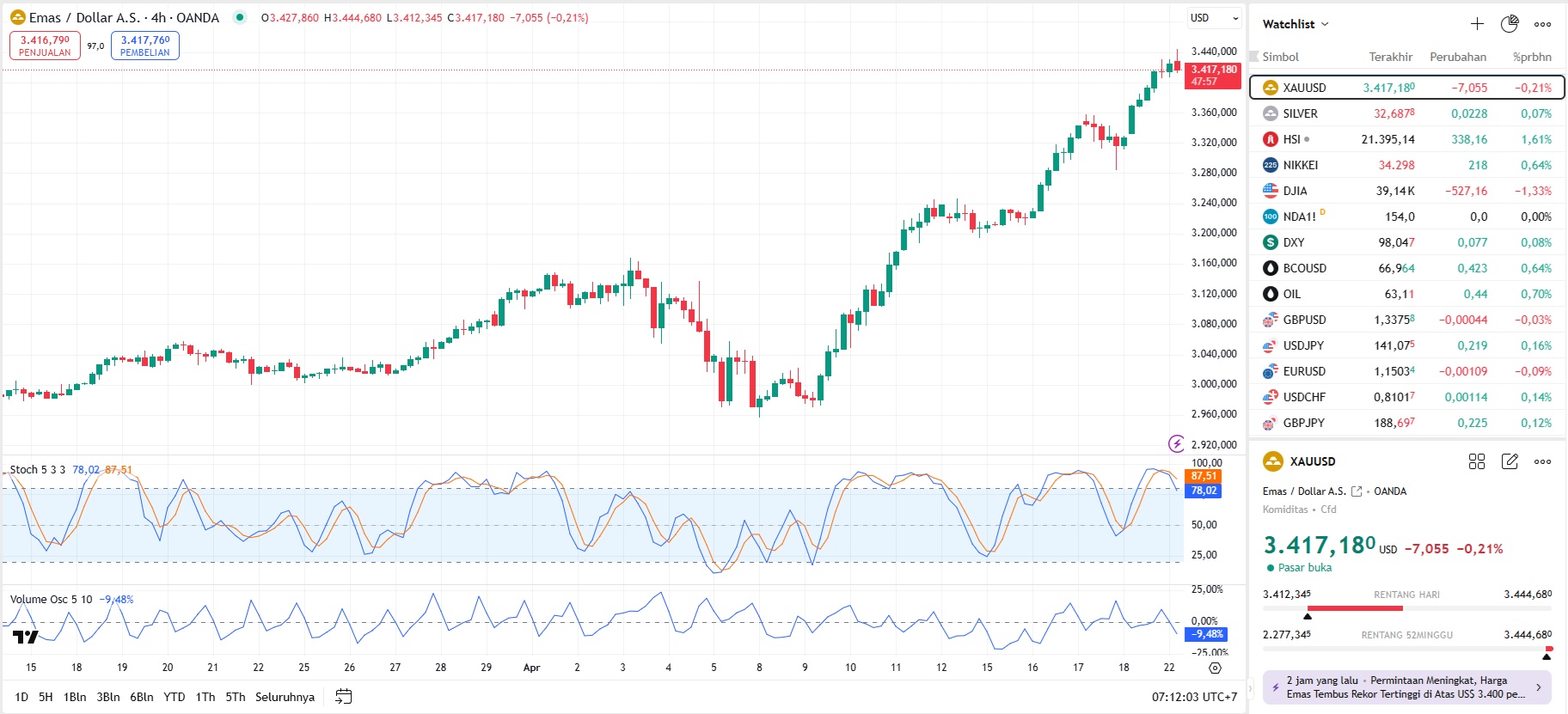Click the red PENJUALAN sell button
This screenshot has width=1568, height=714.
tap(45, 46)
